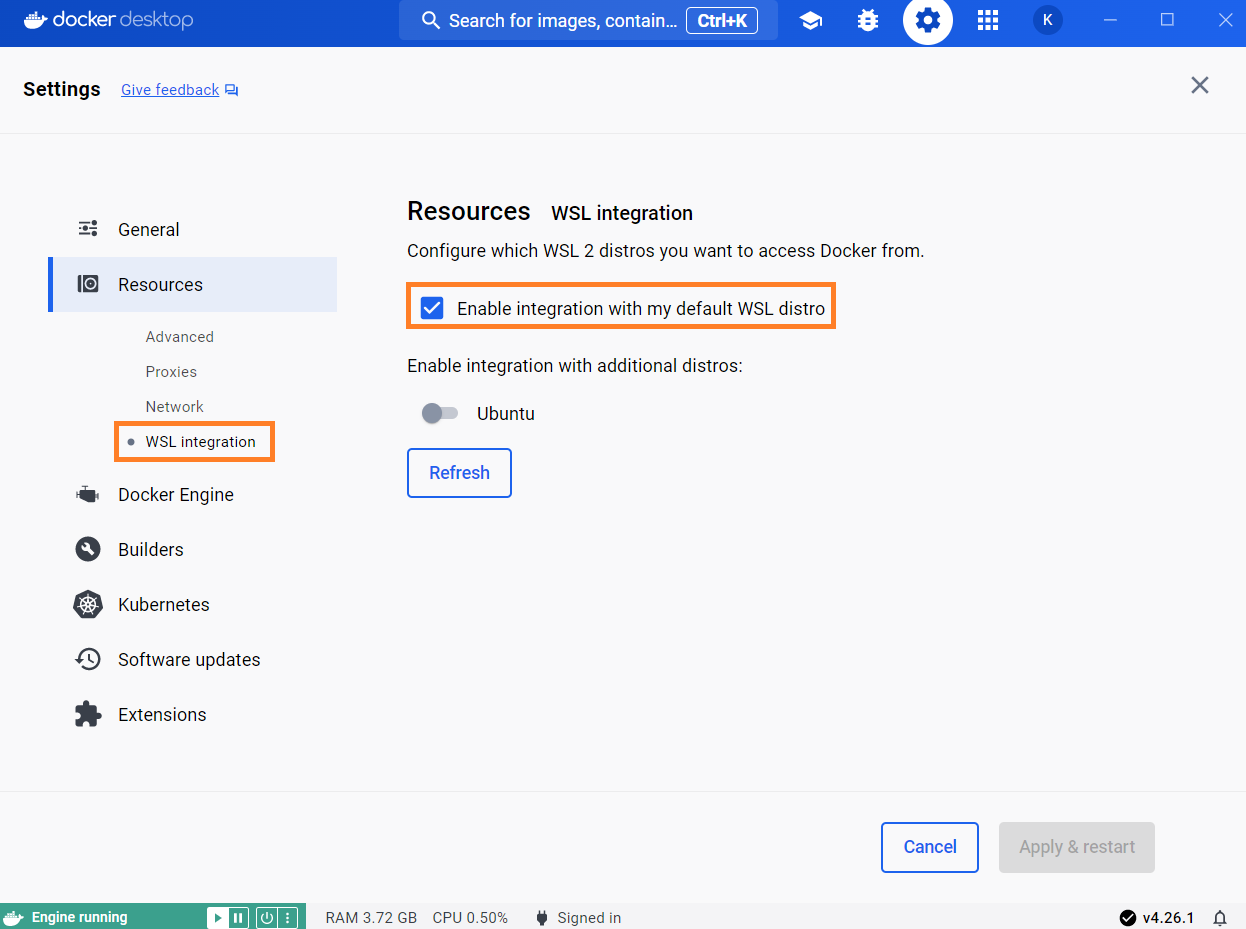This screenshot has height=929, width=1246.
Task: Open engine more options vertical dots
Action: [287, 917]
